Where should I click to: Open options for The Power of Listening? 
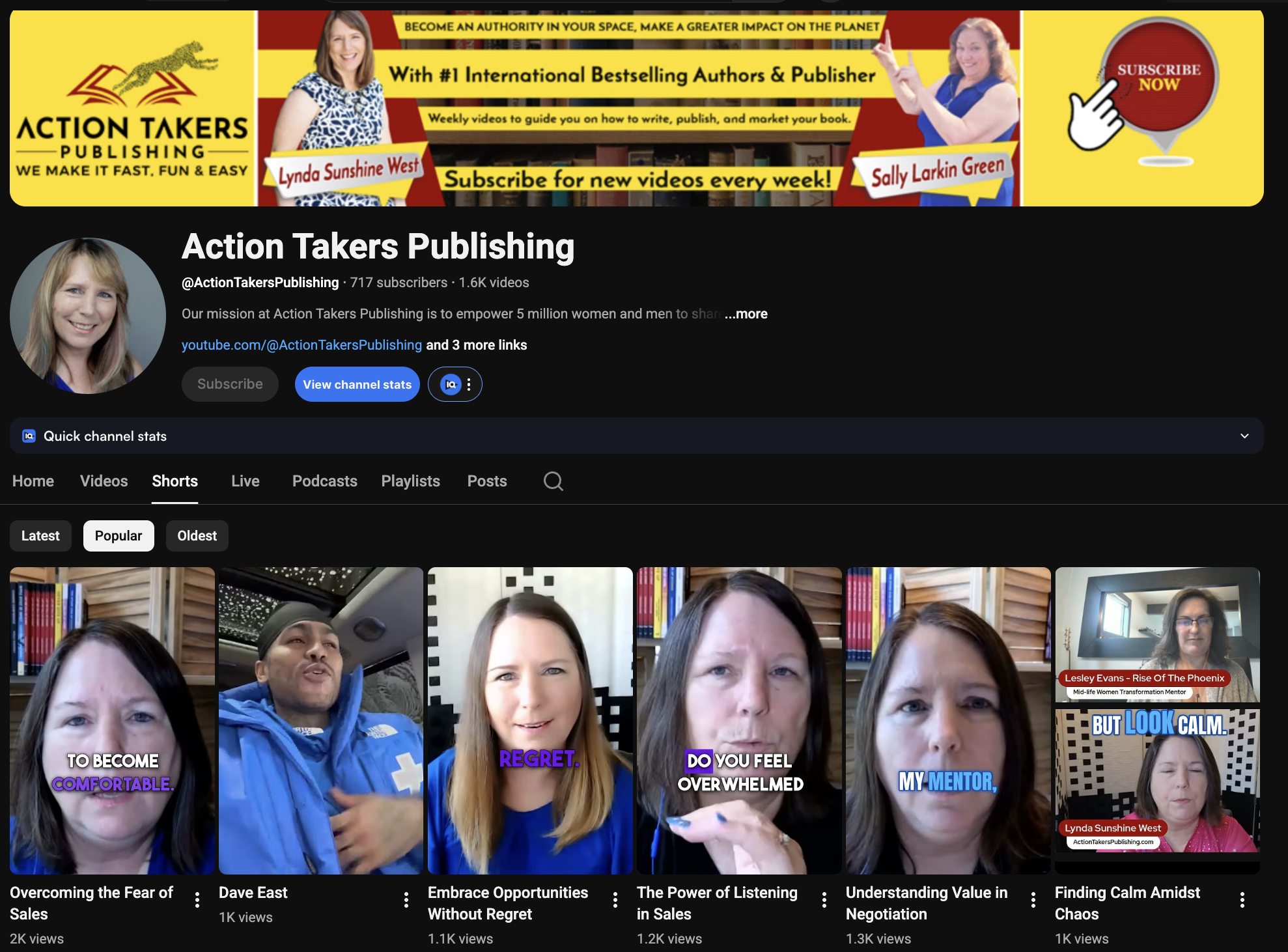[x=824, y=900]
